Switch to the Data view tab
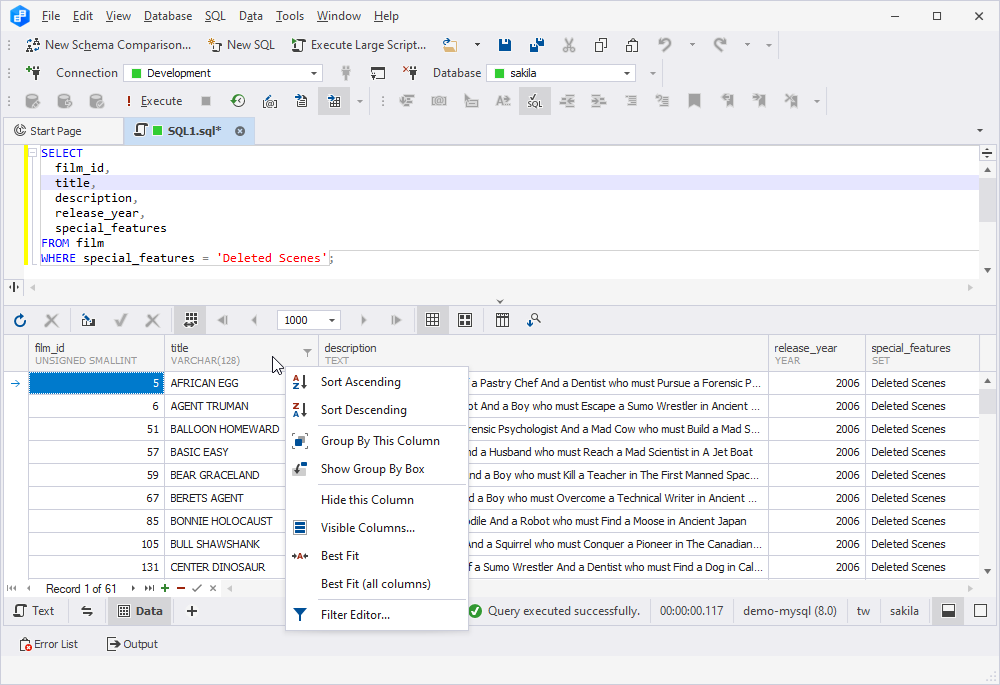1000x685 pixels. click(x=141, y=611)
